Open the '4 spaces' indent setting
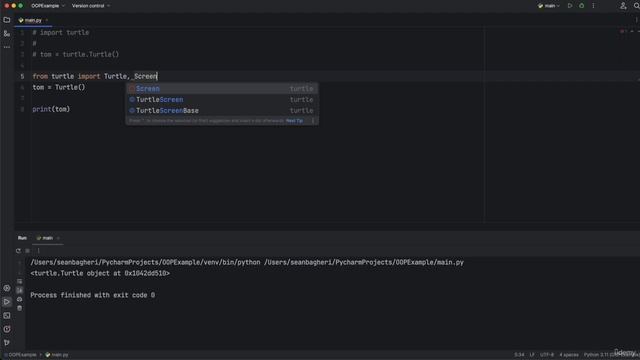 click(569, 355)
